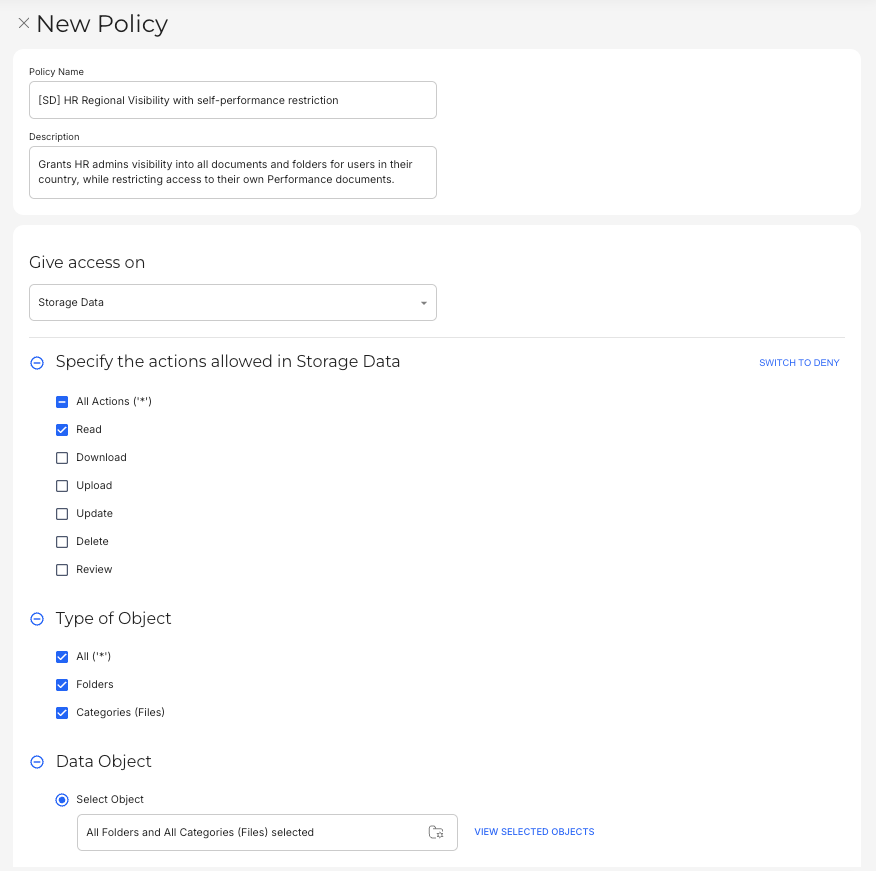Uncheck the All ('*') object type checkbox
The image size is (876, 871).
click(62, 657)
